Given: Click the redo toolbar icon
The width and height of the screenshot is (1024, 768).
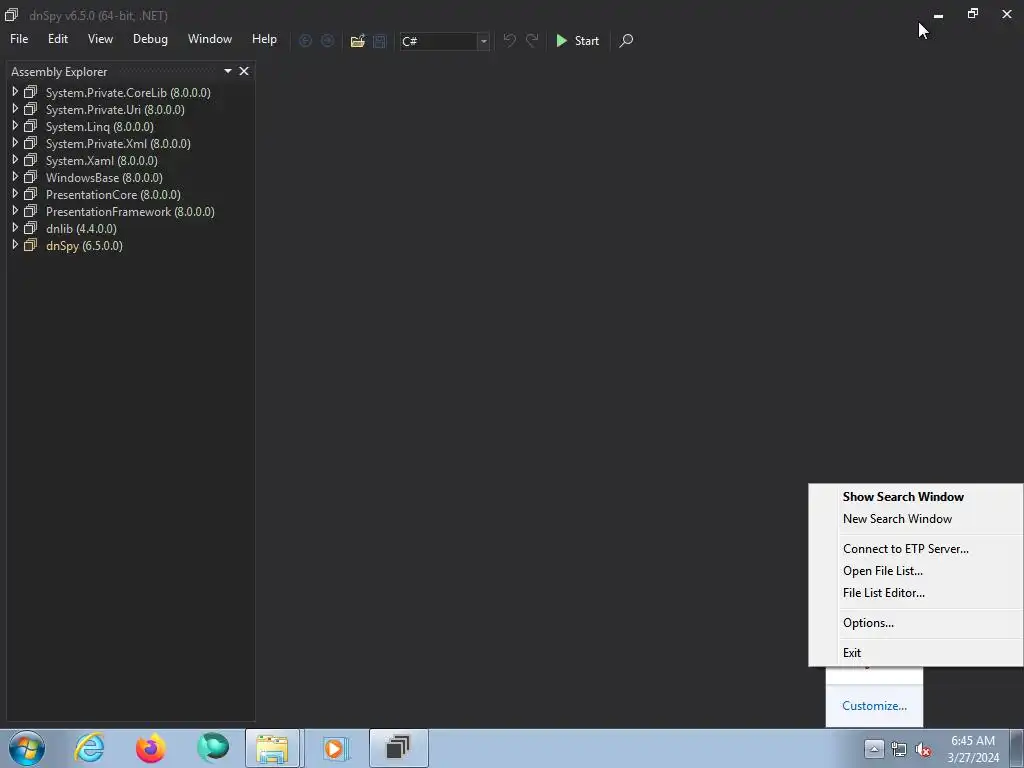Looking at the screenshot, I should pyautogui.click(x=532, y=40).
